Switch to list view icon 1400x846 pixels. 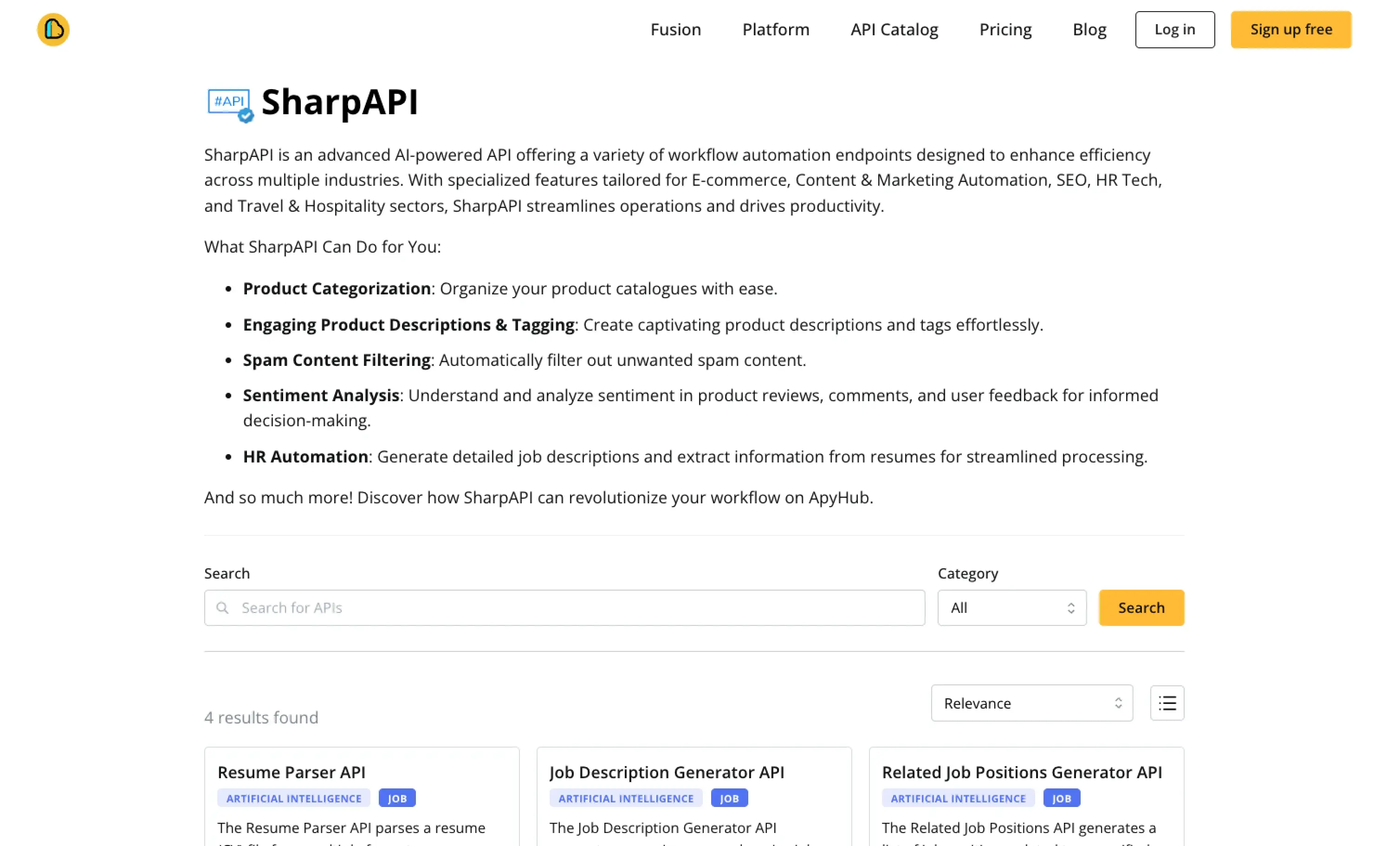tap(1167, 703)
